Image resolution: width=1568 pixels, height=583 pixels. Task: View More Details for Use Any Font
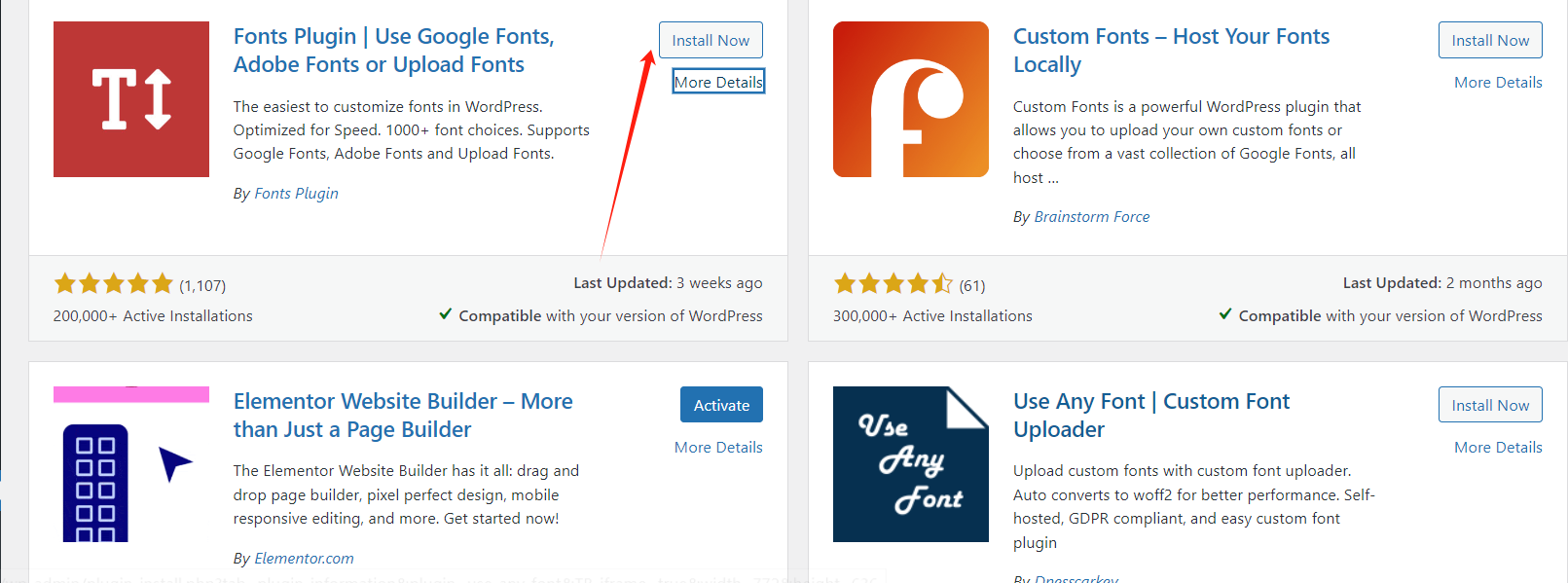tap(1497, 448)
